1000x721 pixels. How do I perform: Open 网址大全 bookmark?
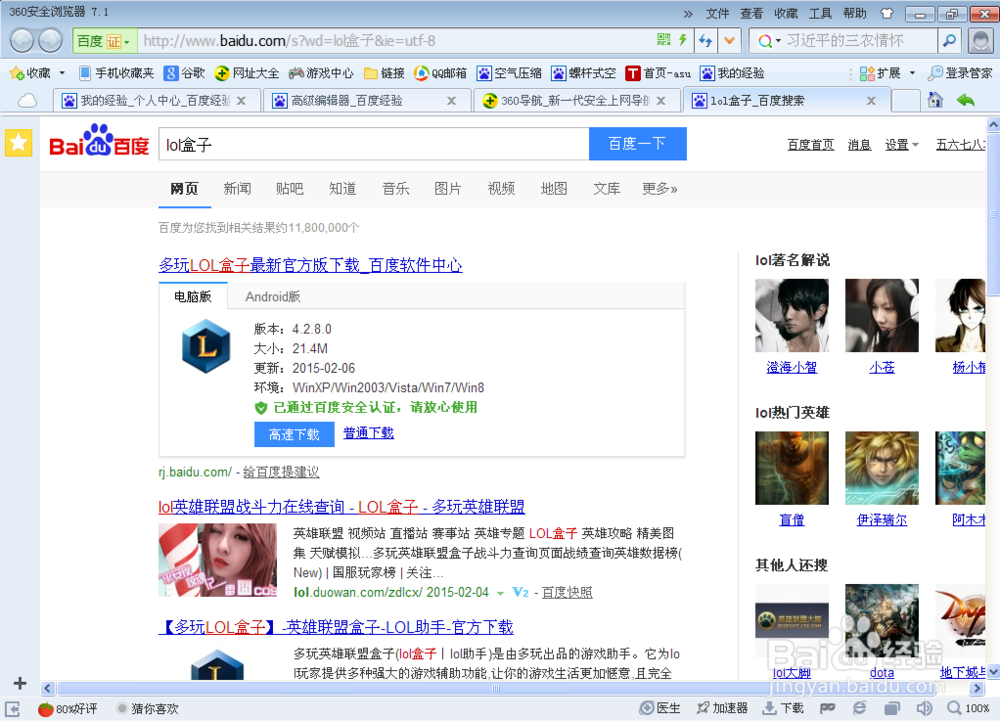[x=247, y=73]
